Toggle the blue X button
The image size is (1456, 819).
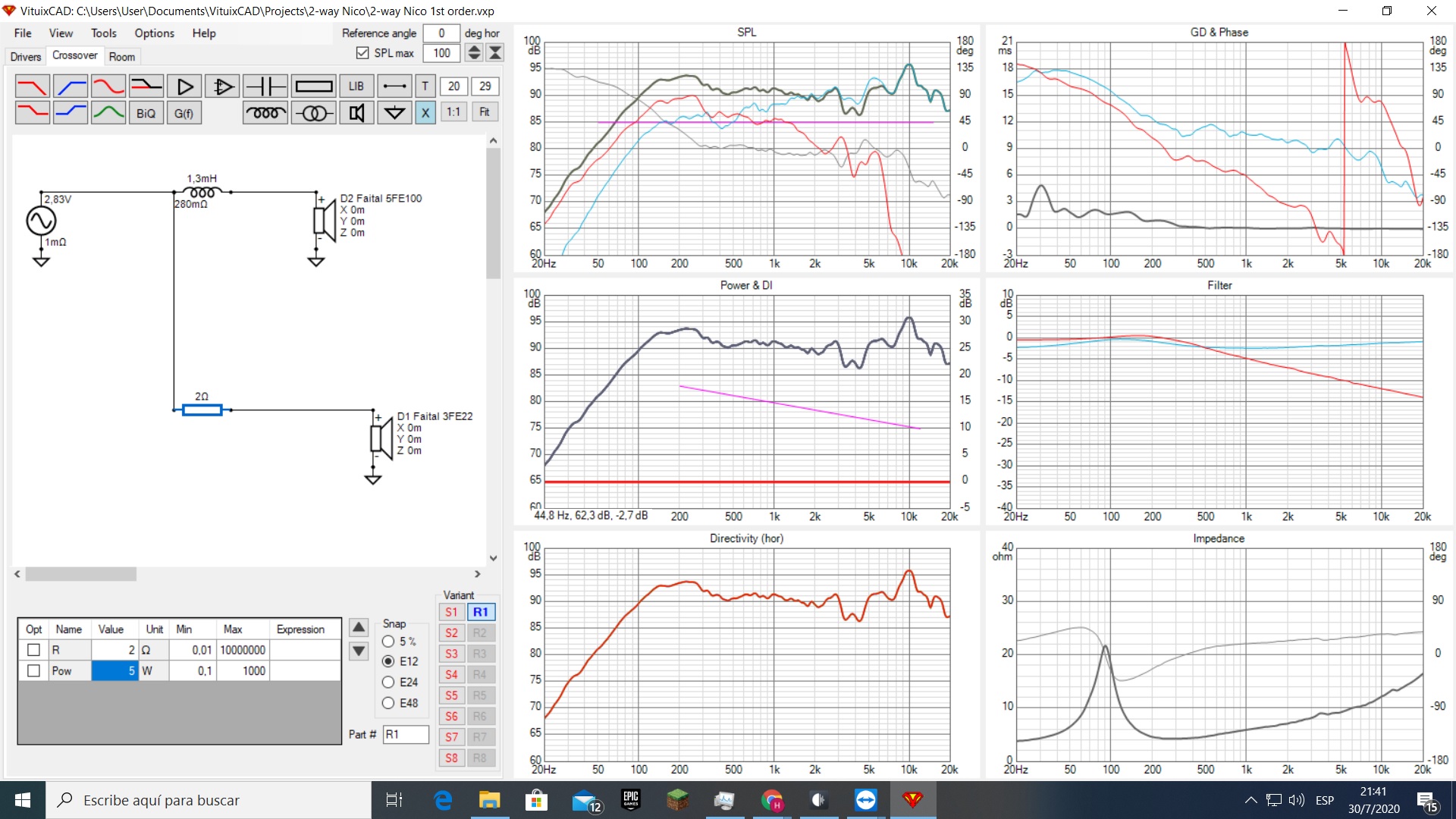(x=425, y=113)
